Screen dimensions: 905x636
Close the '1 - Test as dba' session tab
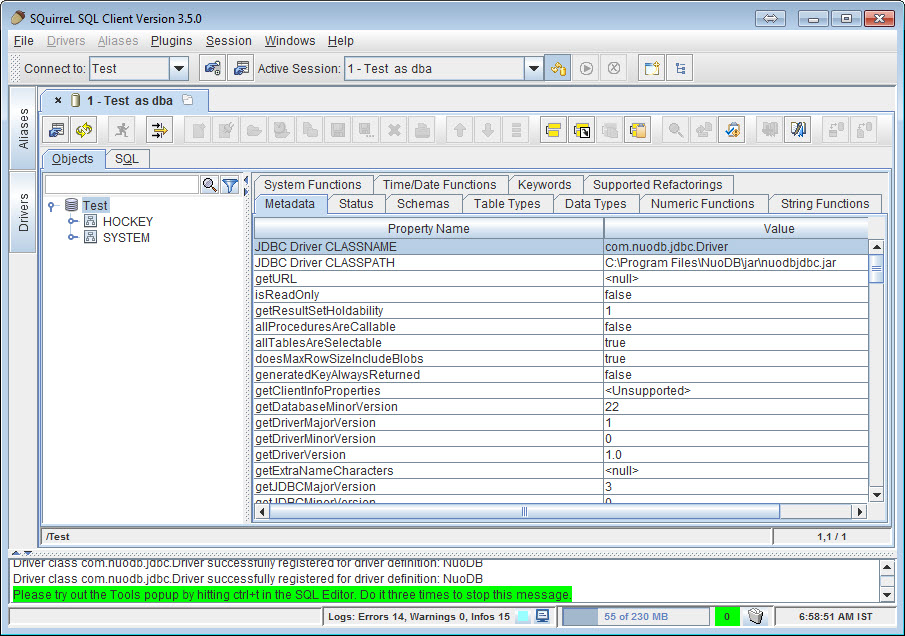pos(58,100)
